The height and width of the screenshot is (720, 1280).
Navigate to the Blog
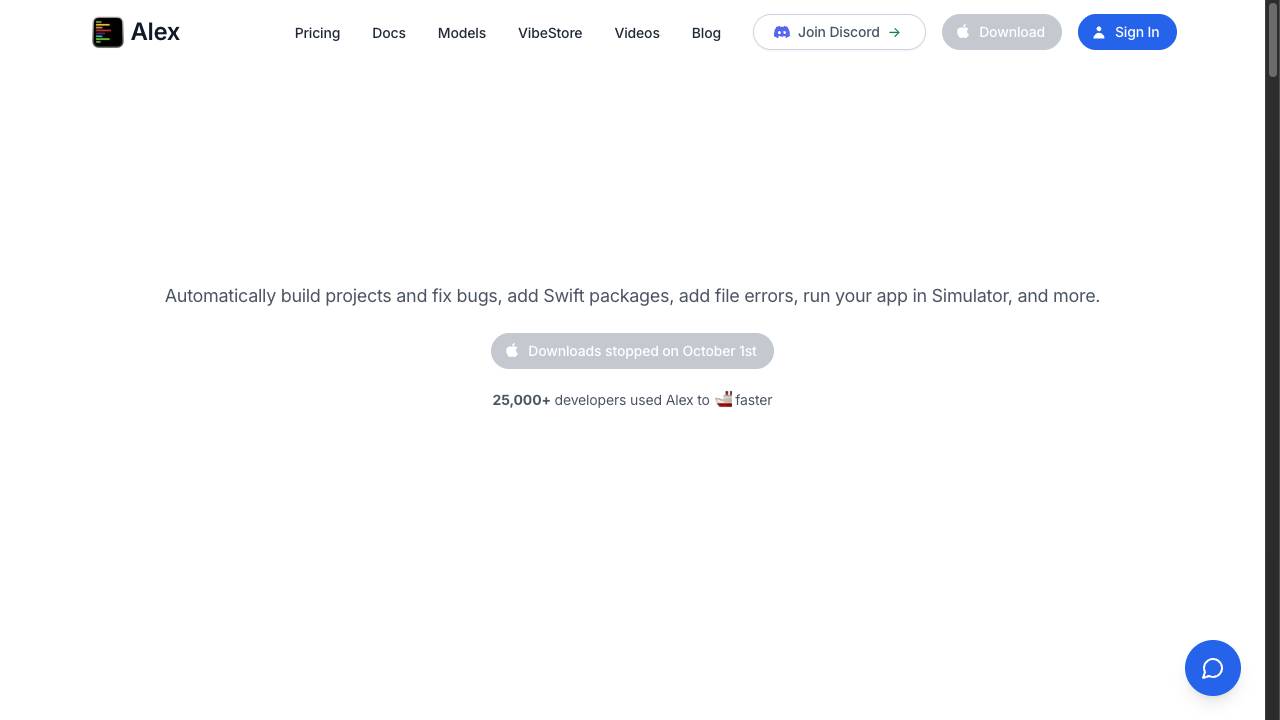[x=706, y=33]
